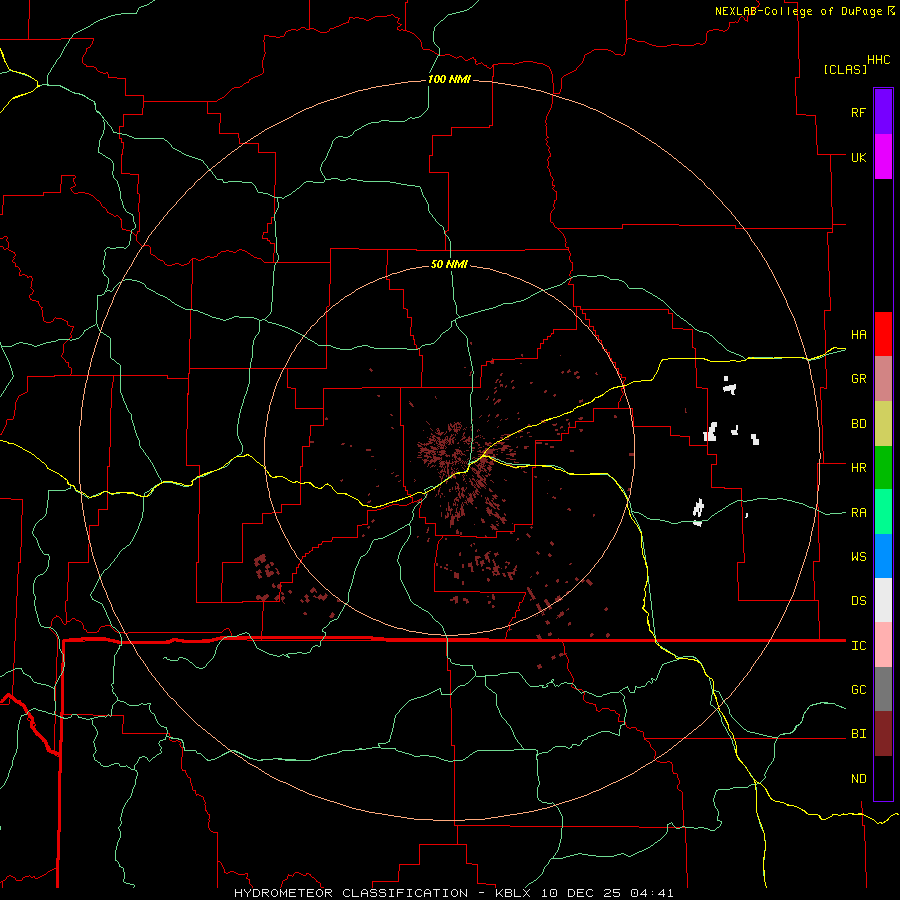The width and height of the screenshot is (900, 900).
Task: Click the HHC product code label
Action: click(878, 60)
